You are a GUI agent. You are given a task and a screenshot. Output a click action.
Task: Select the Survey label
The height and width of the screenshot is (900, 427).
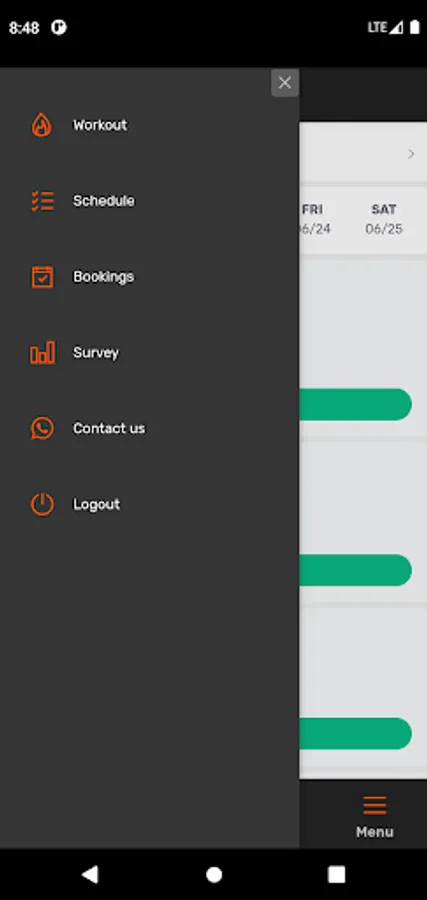point(96,352)
